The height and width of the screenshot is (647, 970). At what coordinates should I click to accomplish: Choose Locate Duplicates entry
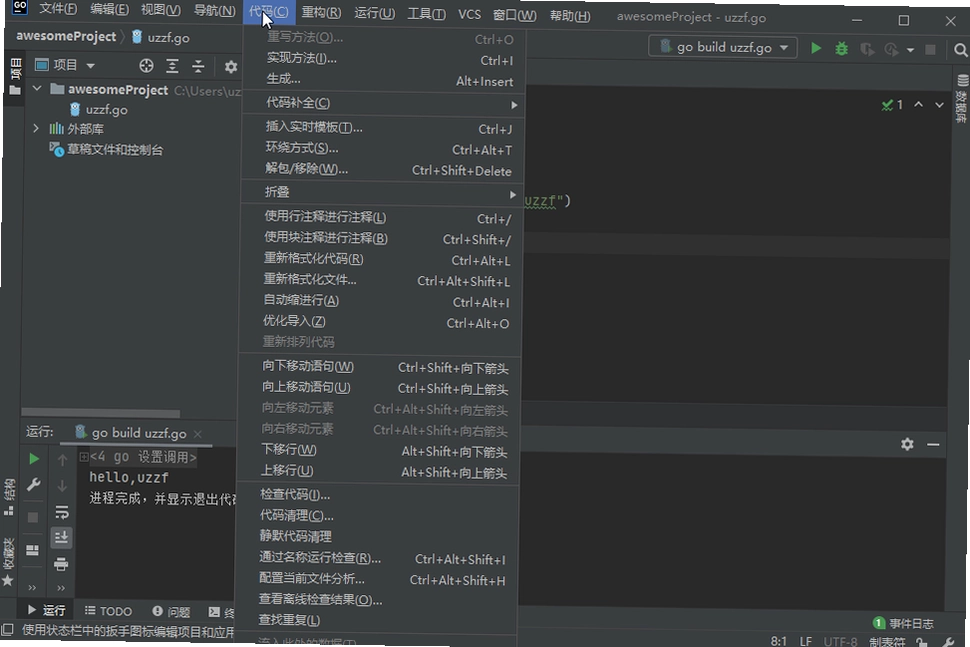click(x=376, y=620)
